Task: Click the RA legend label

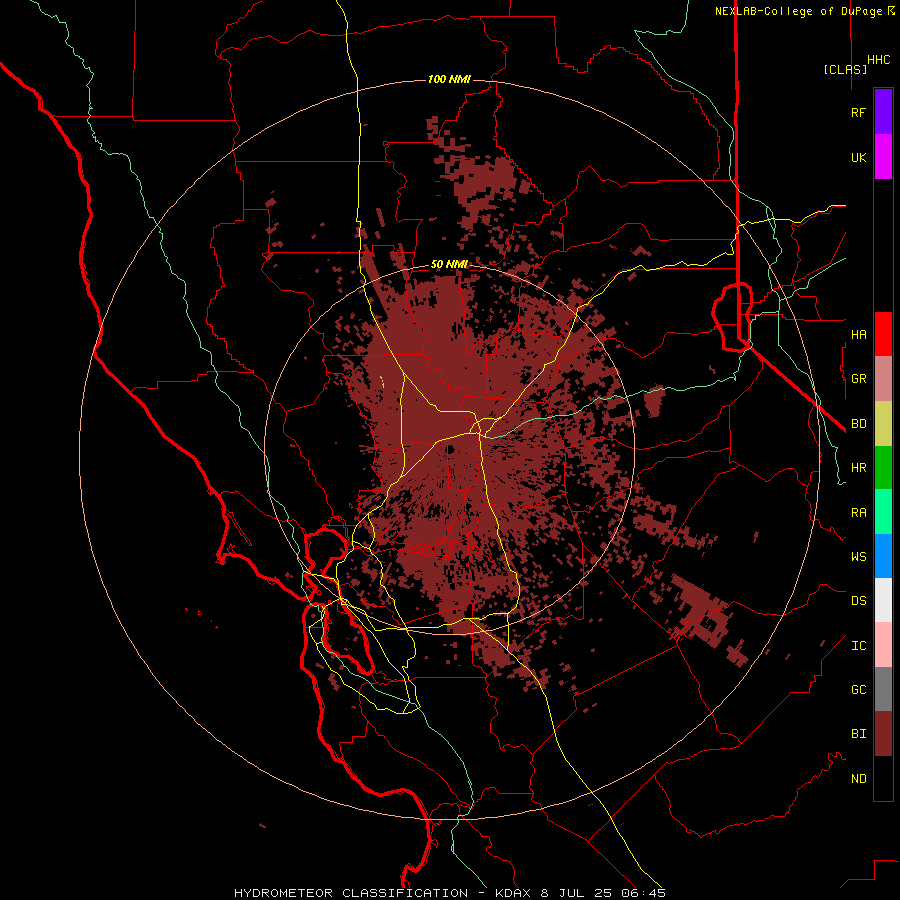Action: (858, 513)
